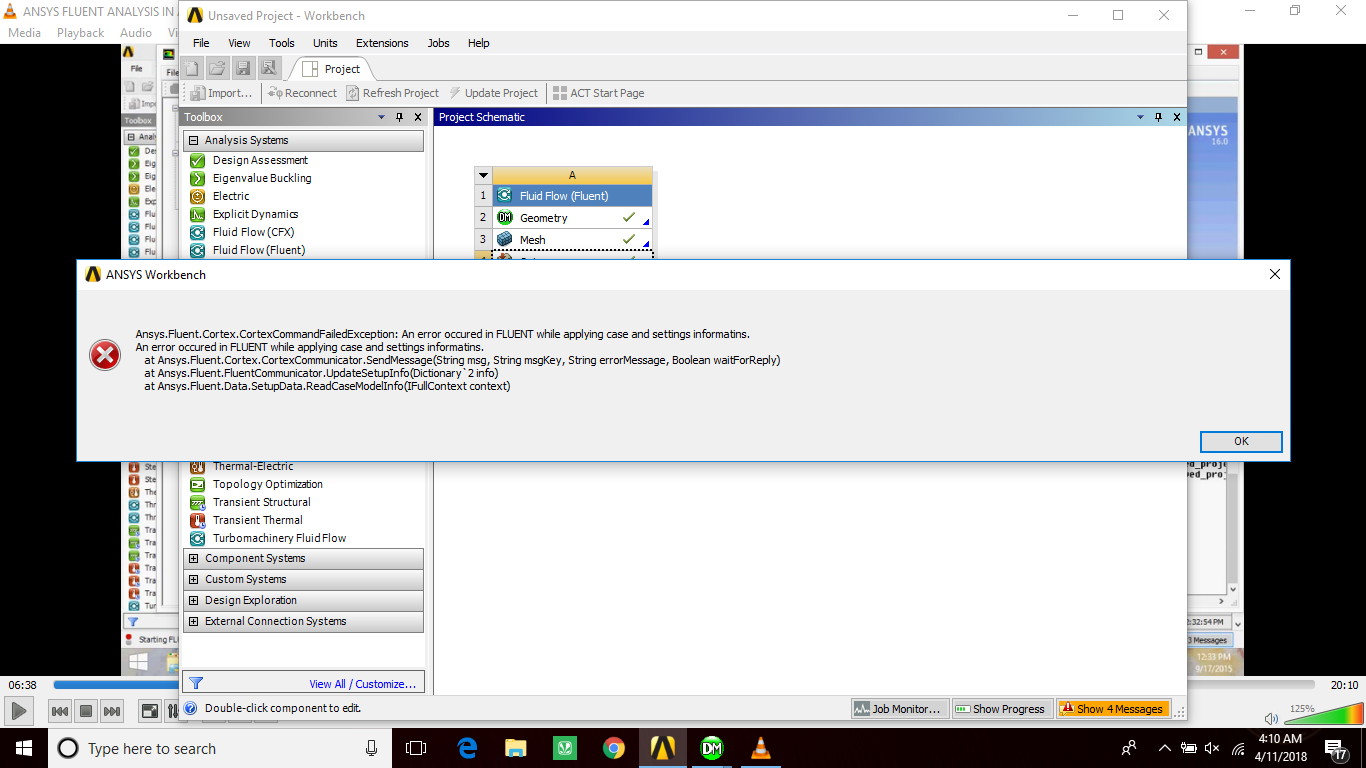The width and height of the screenshot is (1366, 768).
Task: Click Update Project in the toolbar
Action: click(x=493, y=93)
